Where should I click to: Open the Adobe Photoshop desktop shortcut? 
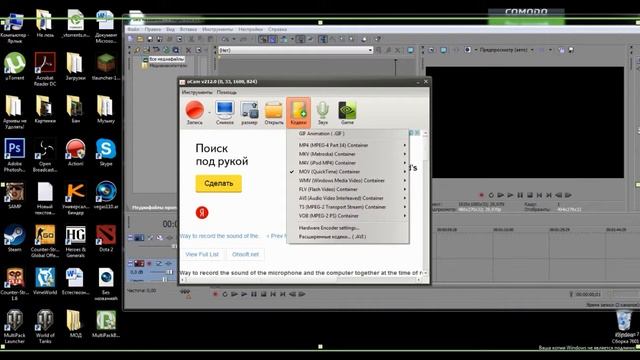(x=14, y=155)
